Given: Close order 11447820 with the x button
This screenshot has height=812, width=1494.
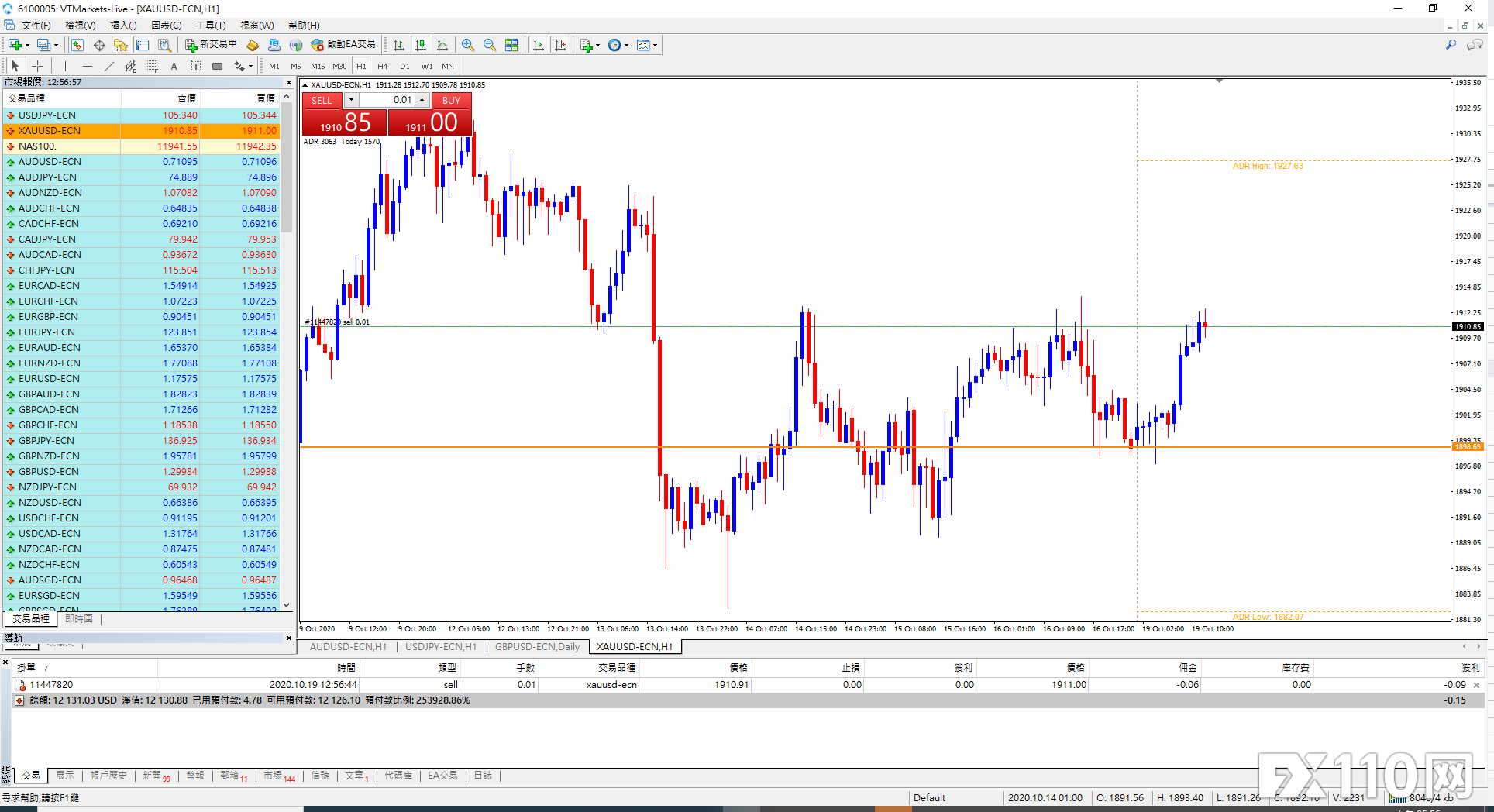Looking at the screenshot, I should (1477, 685).
